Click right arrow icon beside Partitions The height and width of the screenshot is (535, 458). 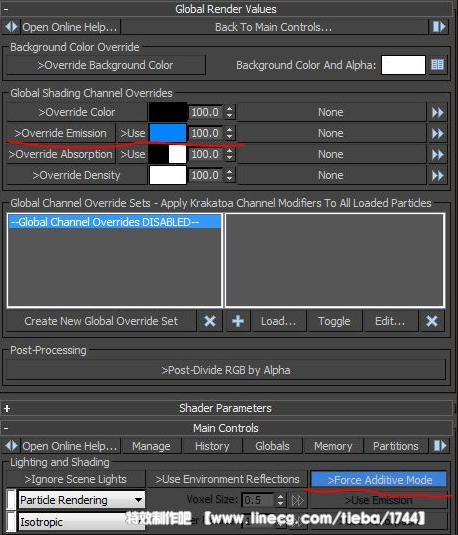pyautogui.click(x=439, y=446)
